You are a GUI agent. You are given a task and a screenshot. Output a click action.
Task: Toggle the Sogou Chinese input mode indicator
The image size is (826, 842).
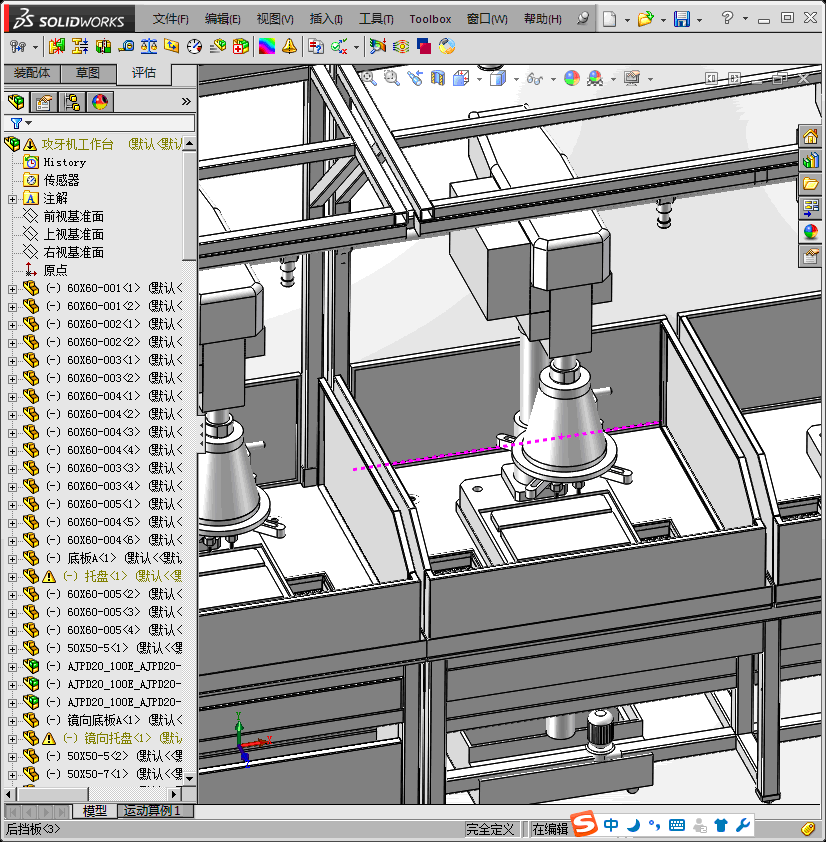[x=611, y=826]
